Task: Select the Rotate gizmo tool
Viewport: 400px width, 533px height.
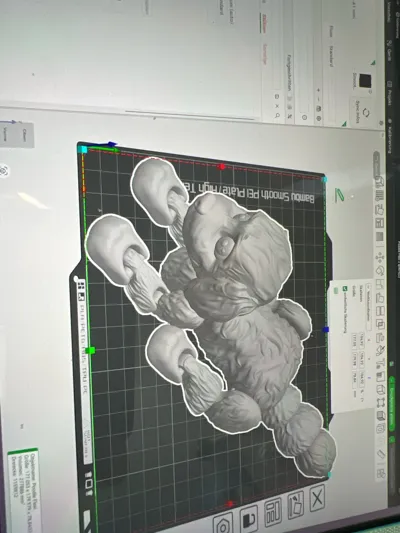Action: (380, 270)
